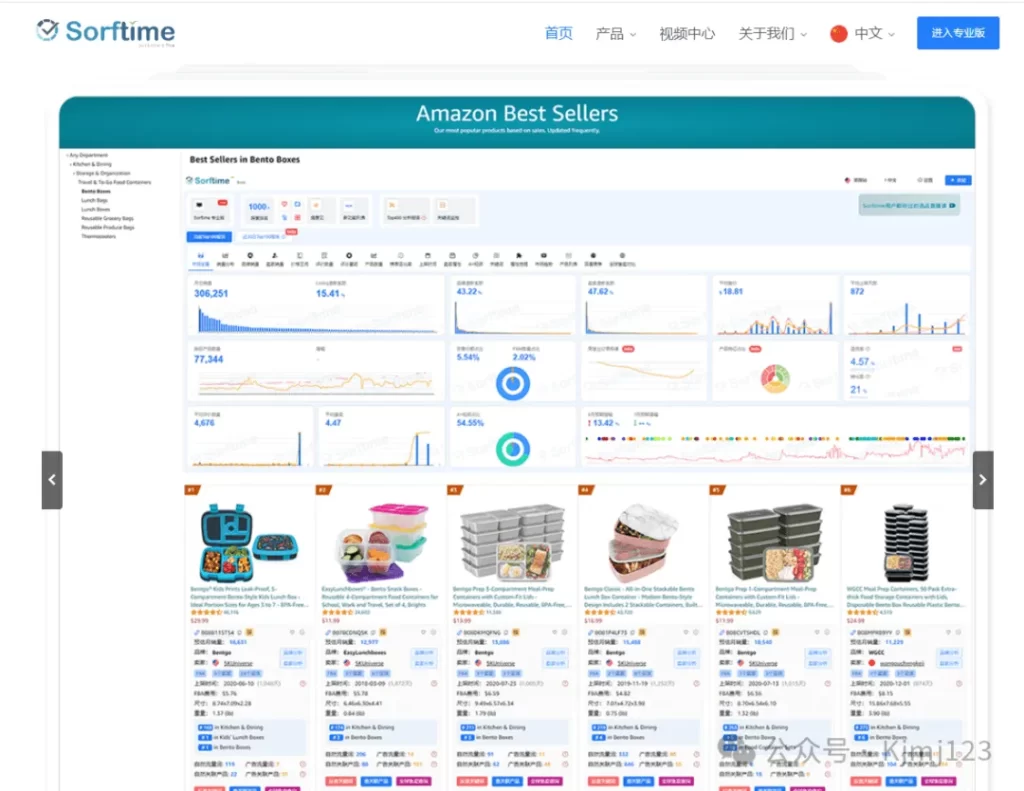
Task: Open the #3 gray meal prep containers image
Action: 513,541
